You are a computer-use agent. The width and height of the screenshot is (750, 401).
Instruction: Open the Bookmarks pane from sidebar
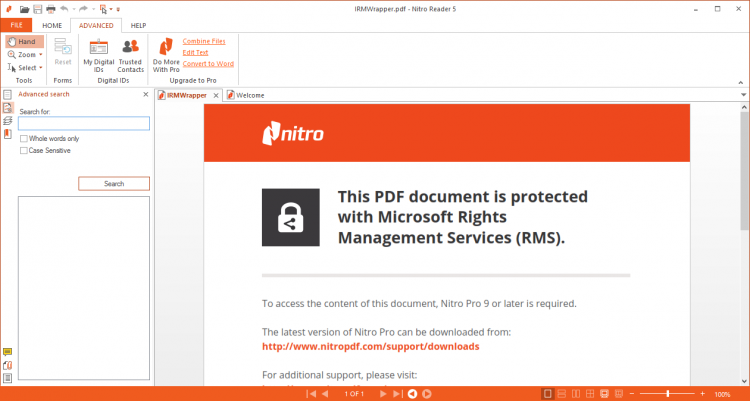pos(7,134)
